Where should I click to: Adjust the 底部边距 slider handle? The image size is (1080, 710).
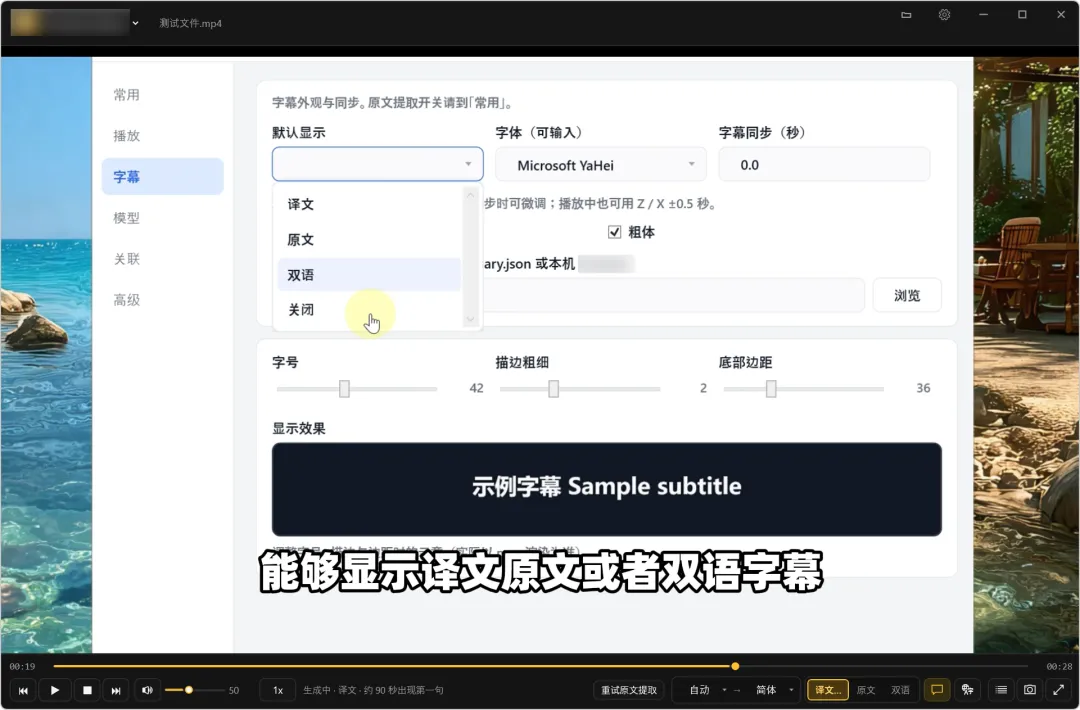pyautogui.click(x=771, y=389)
